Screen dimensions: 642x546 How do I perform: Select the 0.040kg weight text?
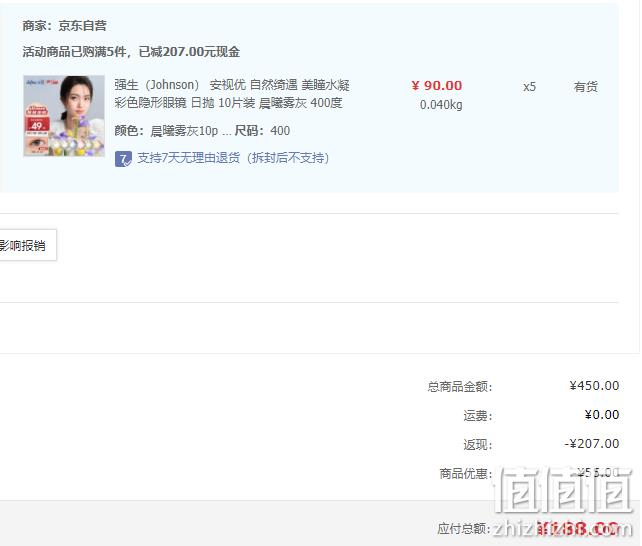click(441, 105)
